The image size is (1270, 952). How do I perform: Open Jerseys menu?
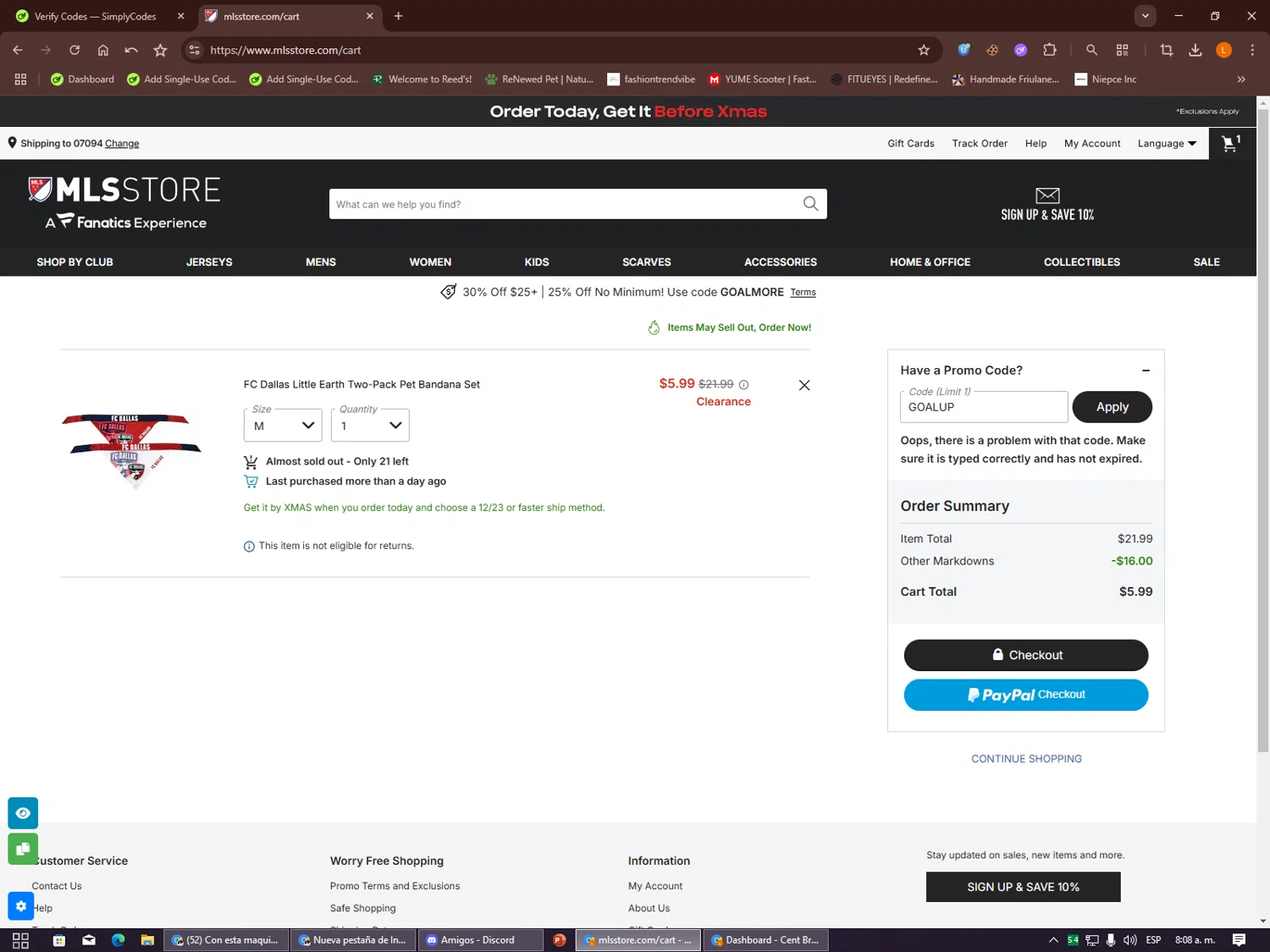tap(209, 262)
